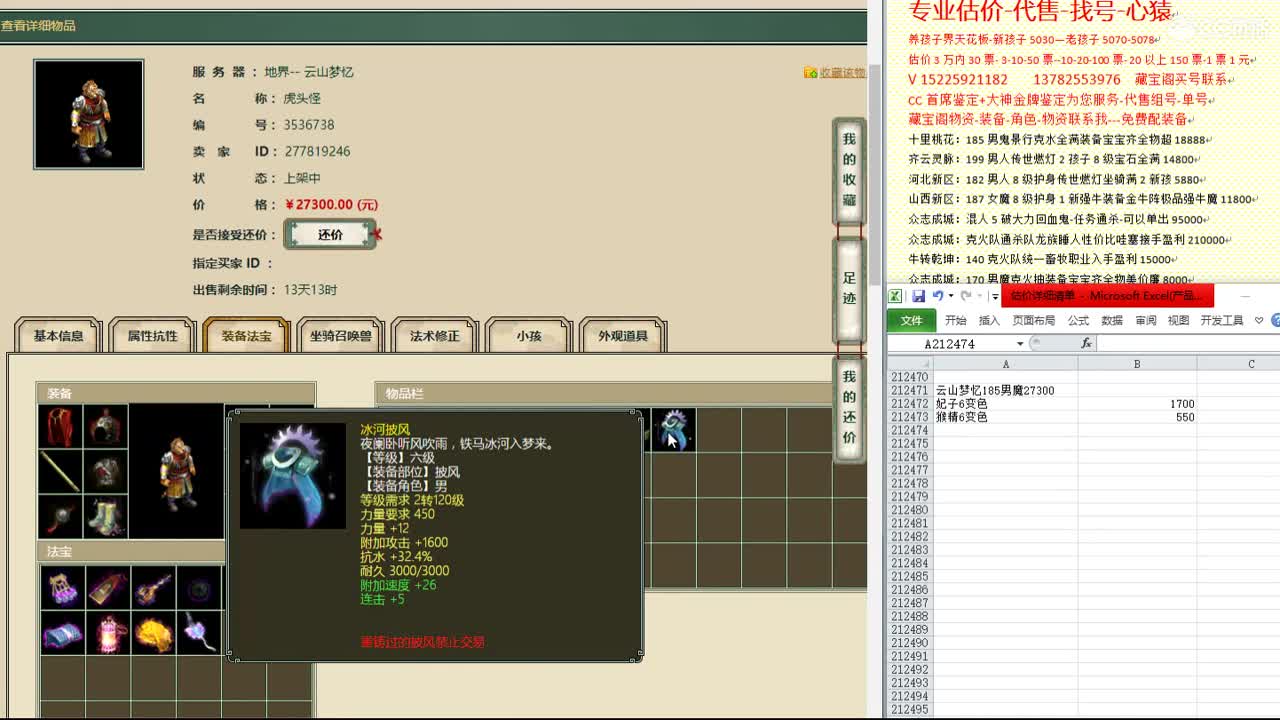Open the Excel 视图 ribbon tab

point(1179,320)
